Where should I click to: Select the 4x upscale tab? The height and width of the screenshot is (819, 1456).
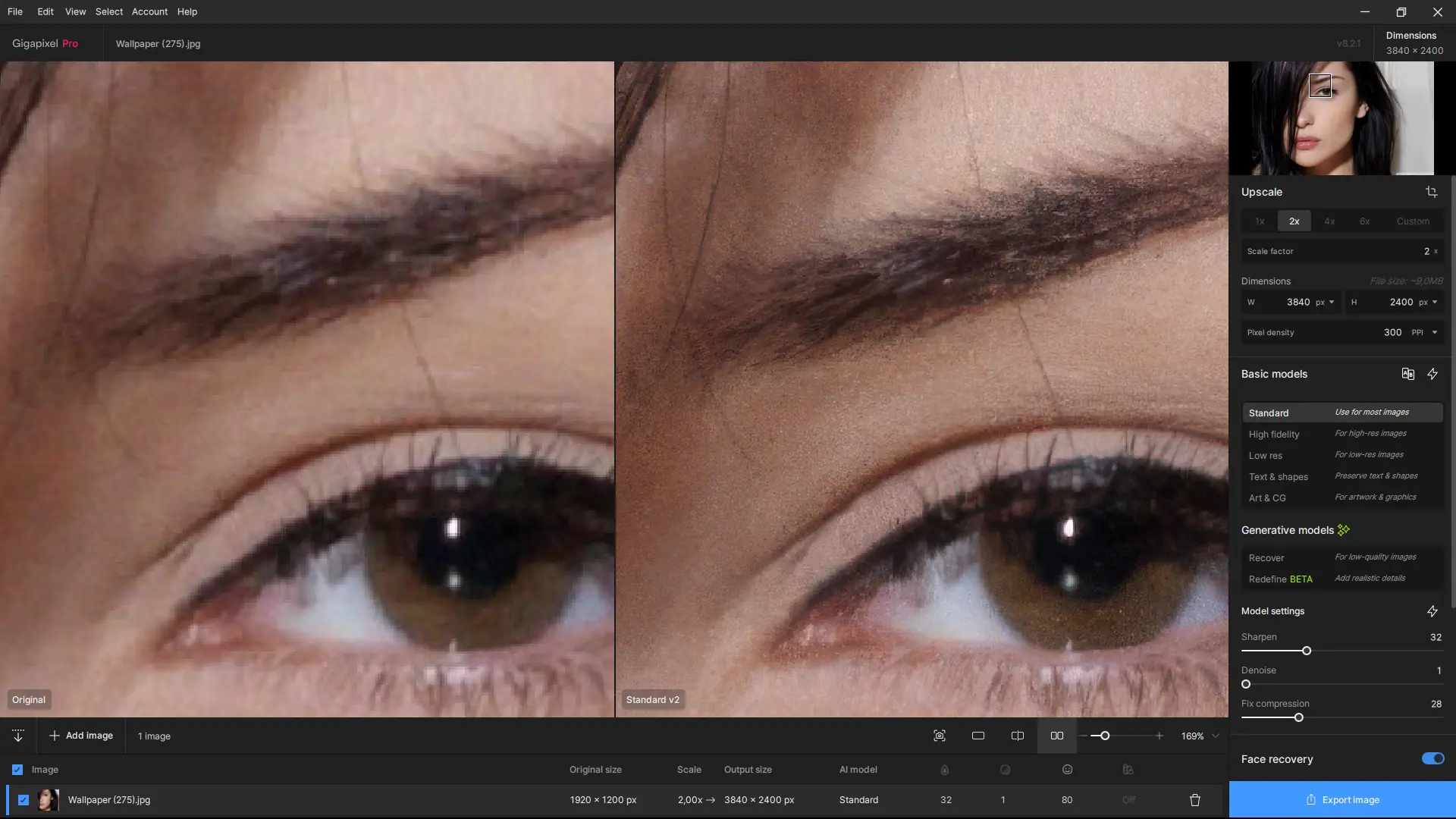(1329, 221)
